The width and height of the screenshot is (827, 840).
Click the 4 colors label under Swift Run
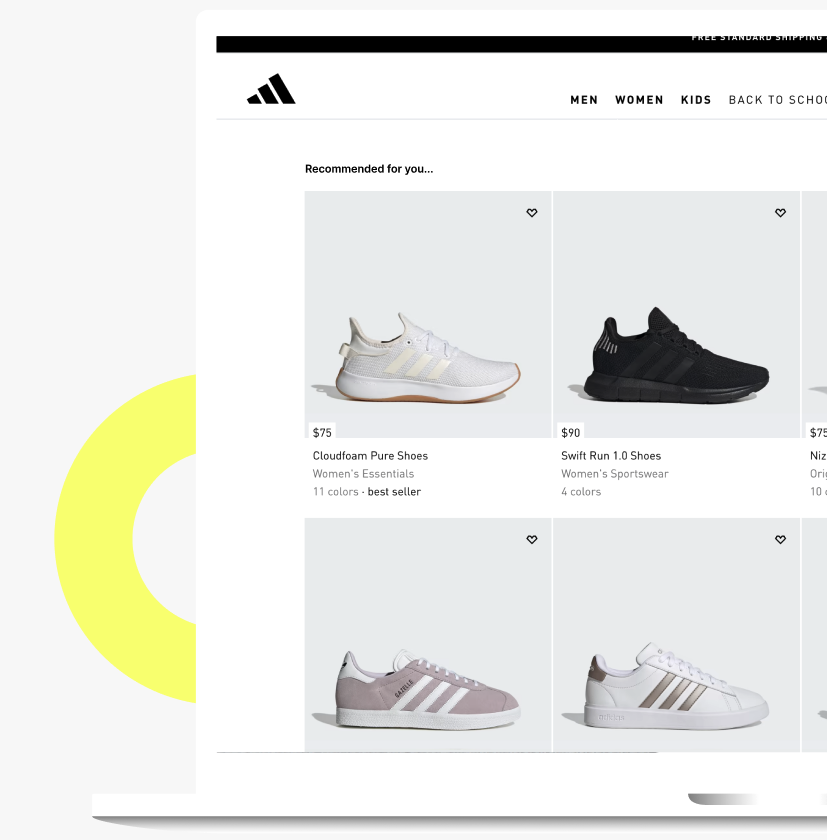click(581, 492)
